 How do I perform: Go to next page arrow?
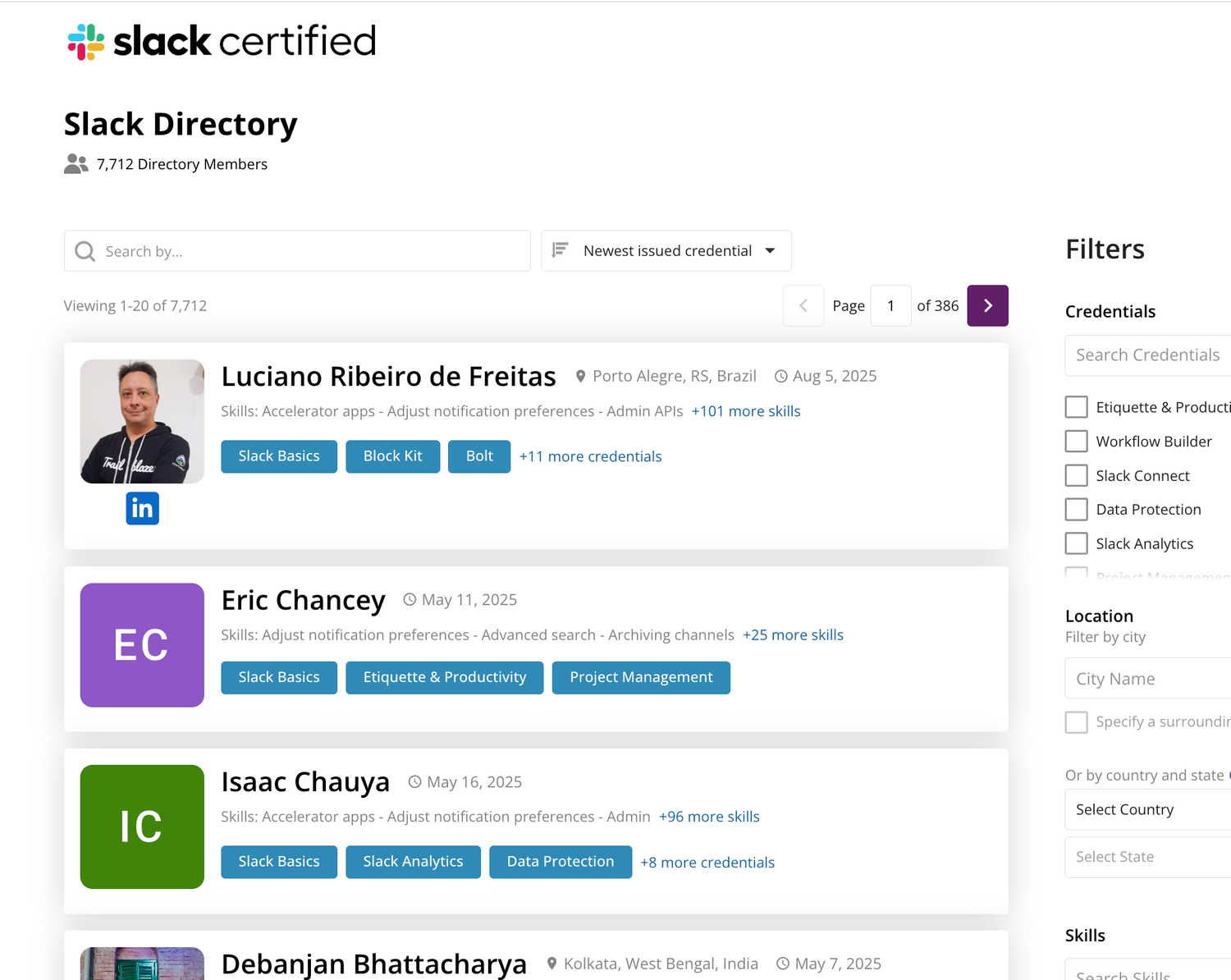987,305
